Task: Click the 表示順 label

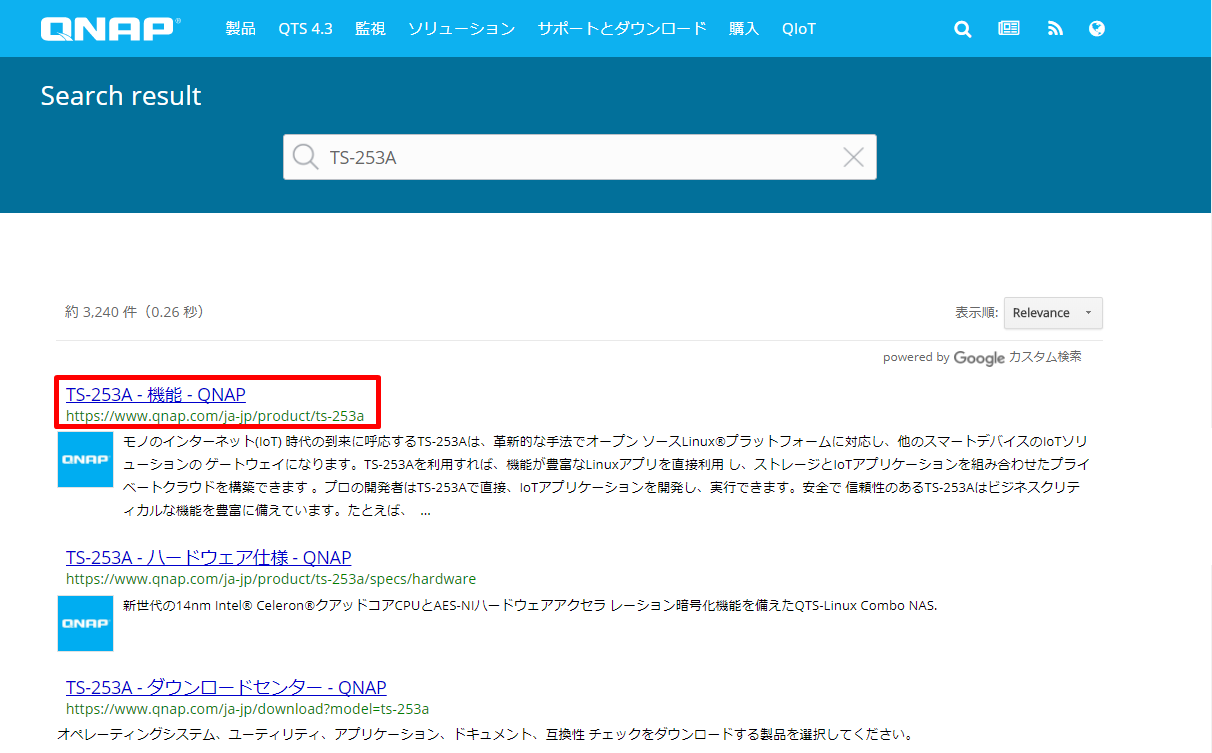Action: click(x=976, y=313)
